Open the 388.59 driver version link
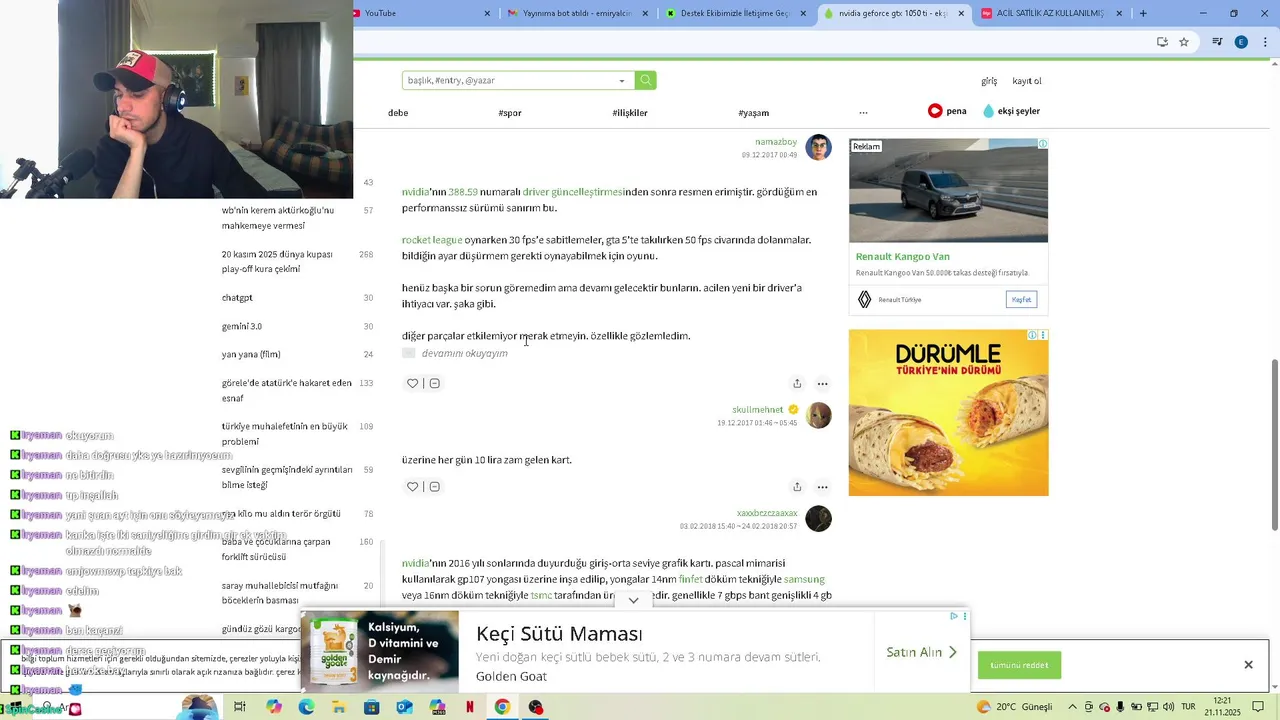The width and height of the screenshot is (1280, 720). click(x=463, y=192)
